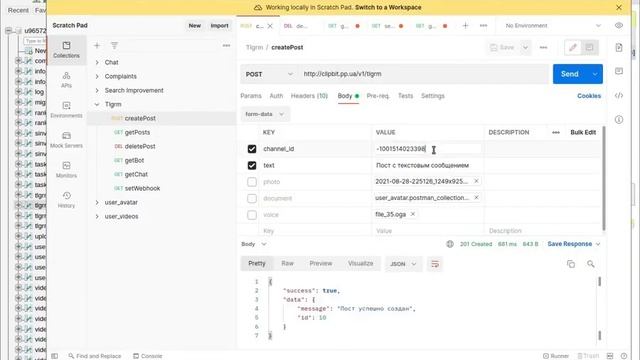Open the form-data body type dropdown
The height and width of the screenshot is (360, 640).
coord(264,114)
